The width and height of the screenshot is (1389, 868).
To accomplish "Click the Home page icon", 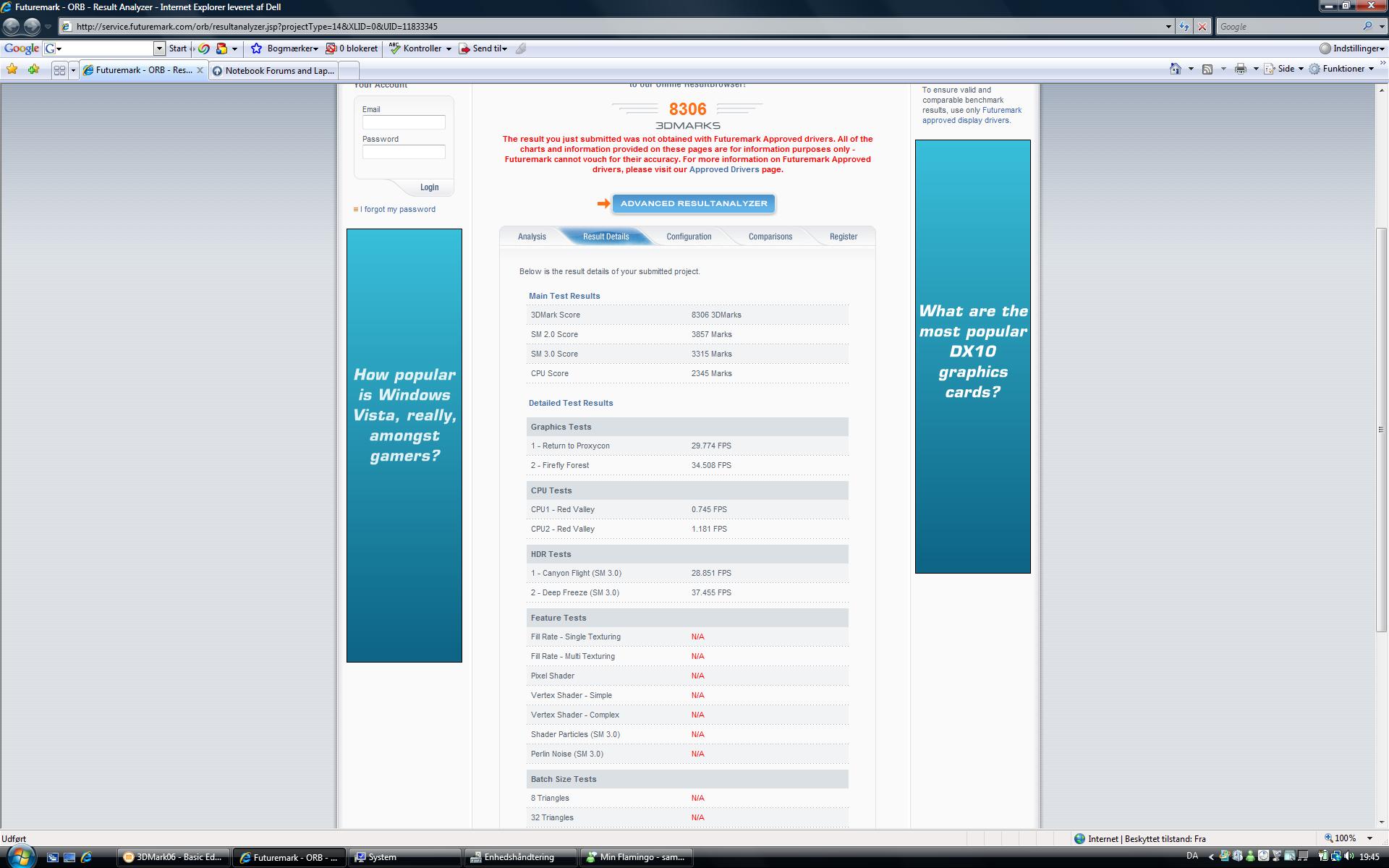I will (x=1176, y=69).
